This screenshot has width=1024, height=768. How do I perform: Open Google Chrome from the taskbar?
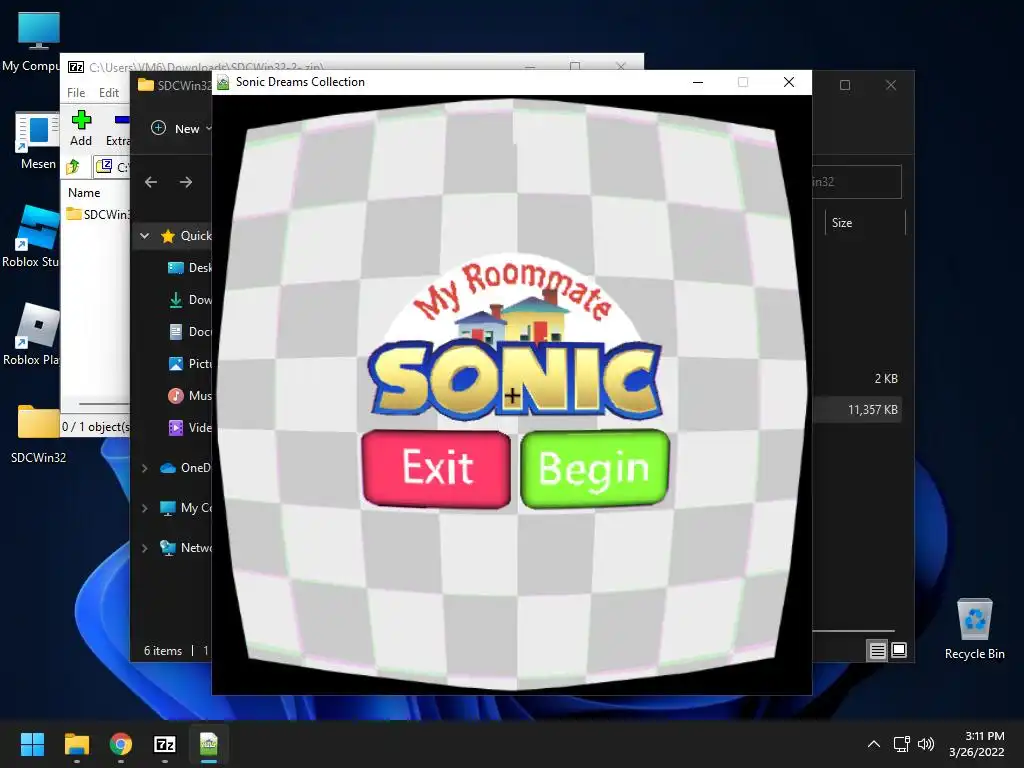click(121, 744)
